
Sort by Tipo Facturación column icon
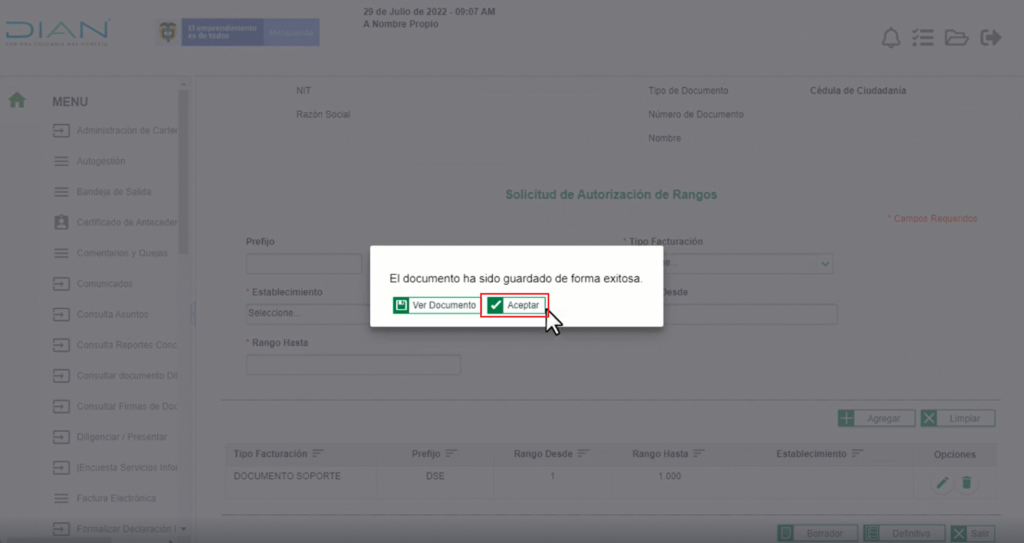coord(318,453)
